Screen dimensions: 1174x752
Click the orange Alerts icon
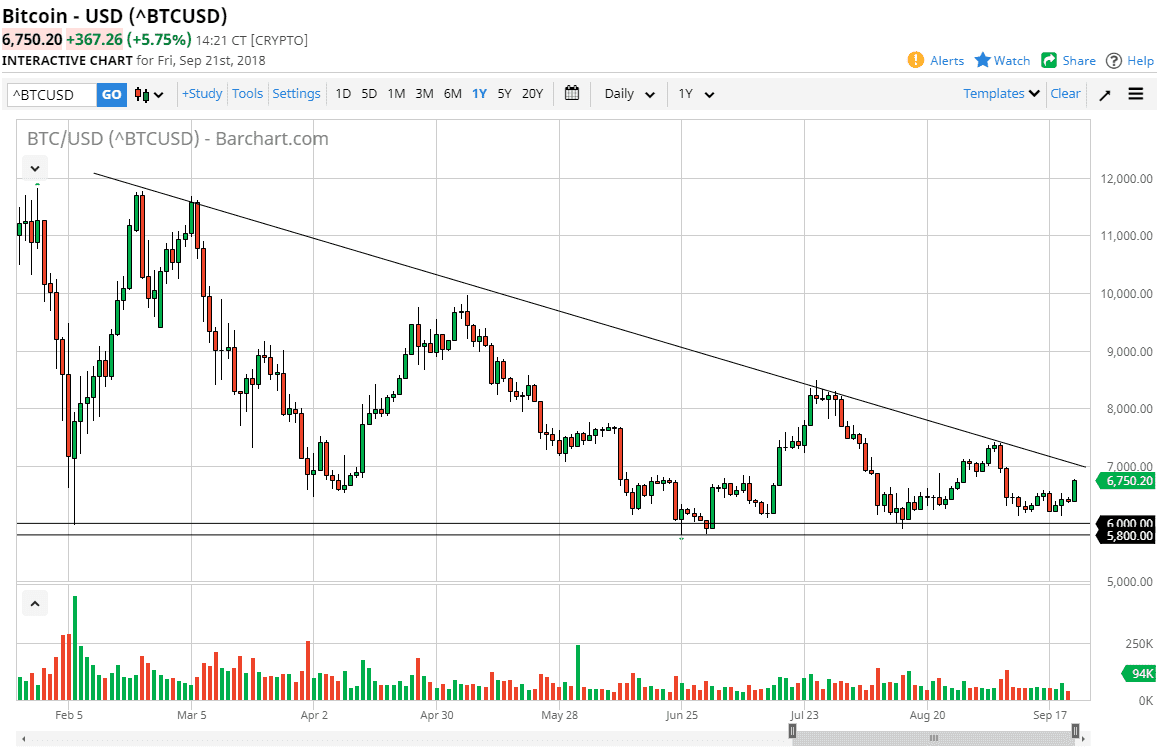click(x=917, y=60)
